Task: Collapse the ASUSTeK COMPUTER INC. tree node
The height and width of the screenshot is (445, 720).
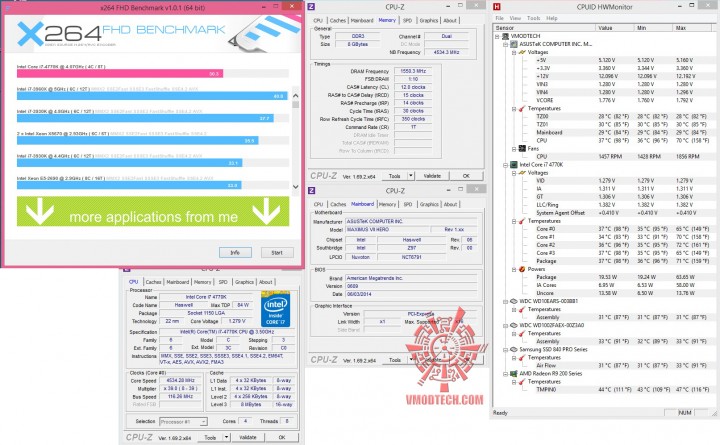Action: 506,45
